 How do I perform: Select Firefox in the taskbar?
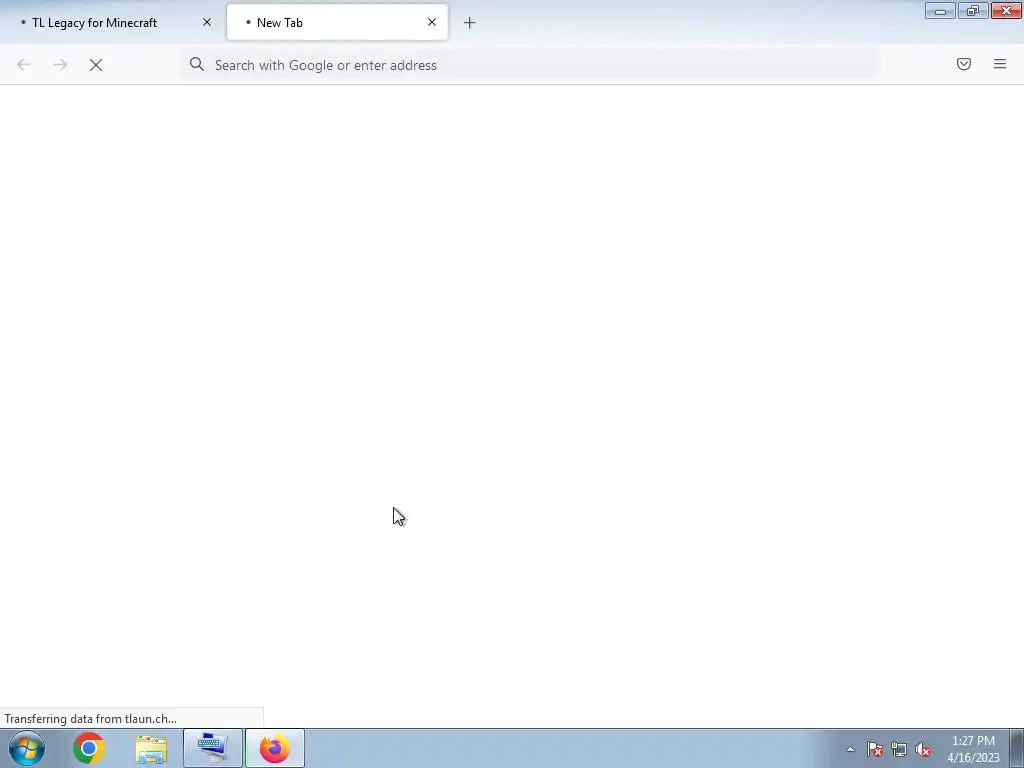click(x=275, y=748)
